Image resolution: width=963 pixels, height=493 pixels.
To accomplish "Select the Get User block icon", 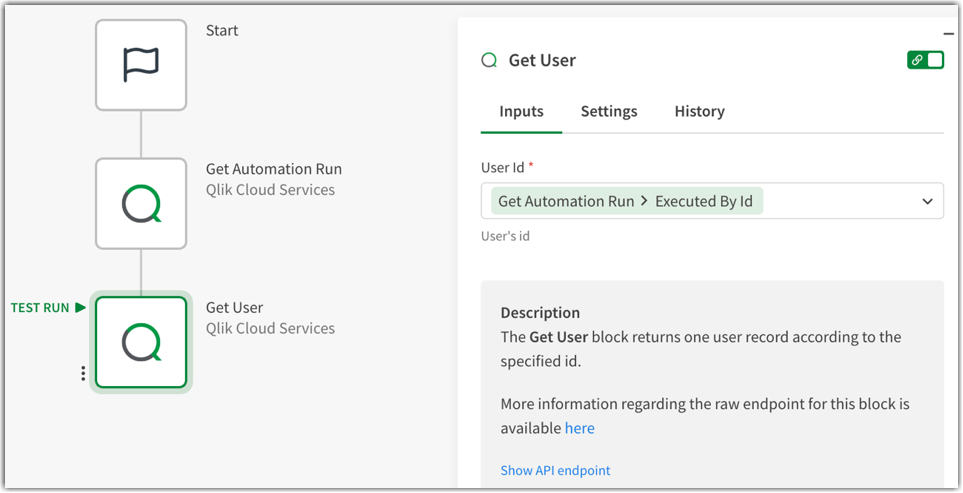I will point(141,342).
